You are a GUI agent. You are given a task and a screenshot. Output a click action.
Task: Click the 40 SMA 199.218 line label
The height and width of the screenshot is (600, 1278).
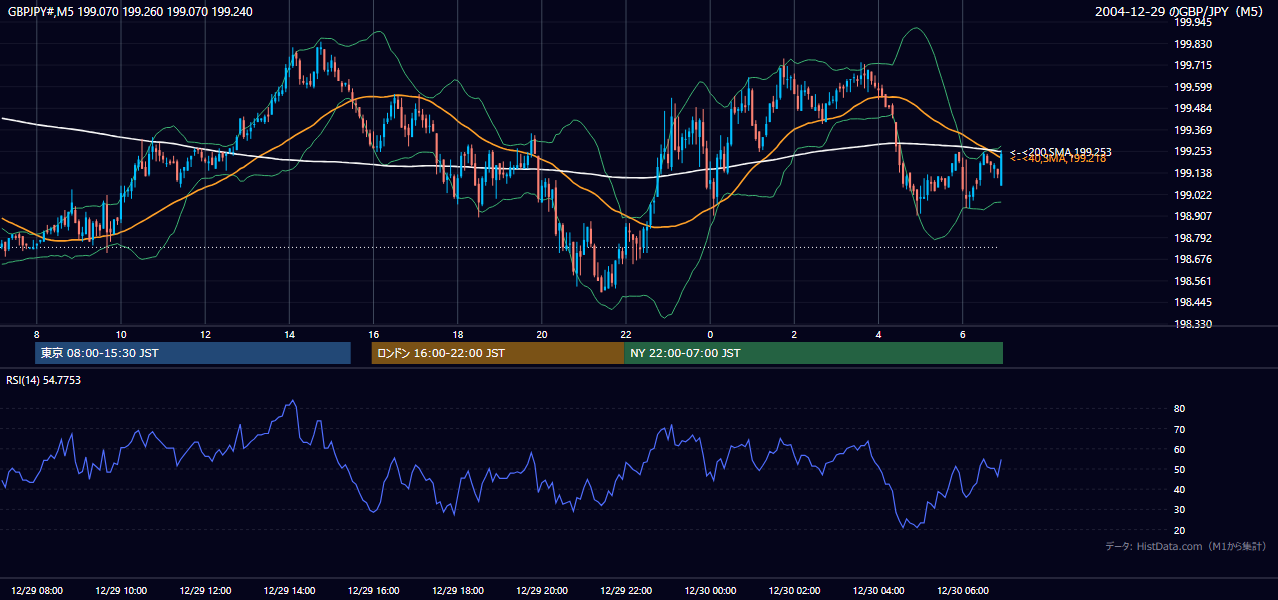pos(1057,159)
